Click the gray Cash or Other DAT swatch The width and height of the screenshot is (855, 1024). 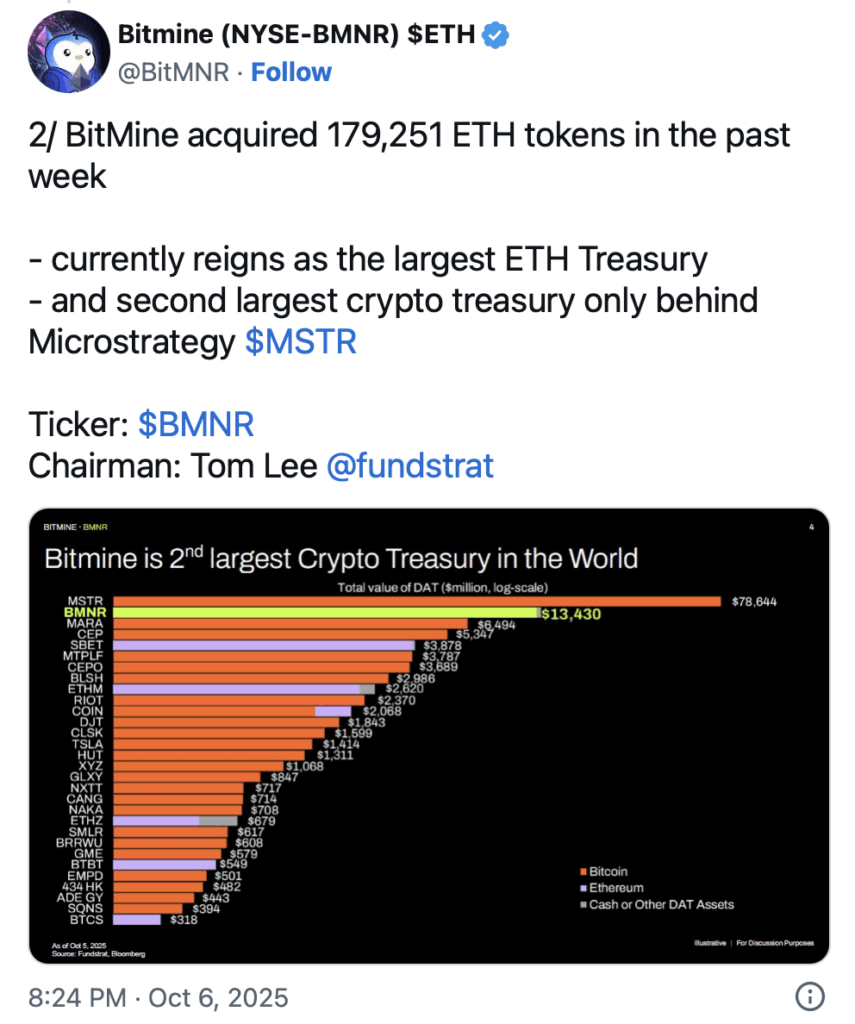[581, 904]
